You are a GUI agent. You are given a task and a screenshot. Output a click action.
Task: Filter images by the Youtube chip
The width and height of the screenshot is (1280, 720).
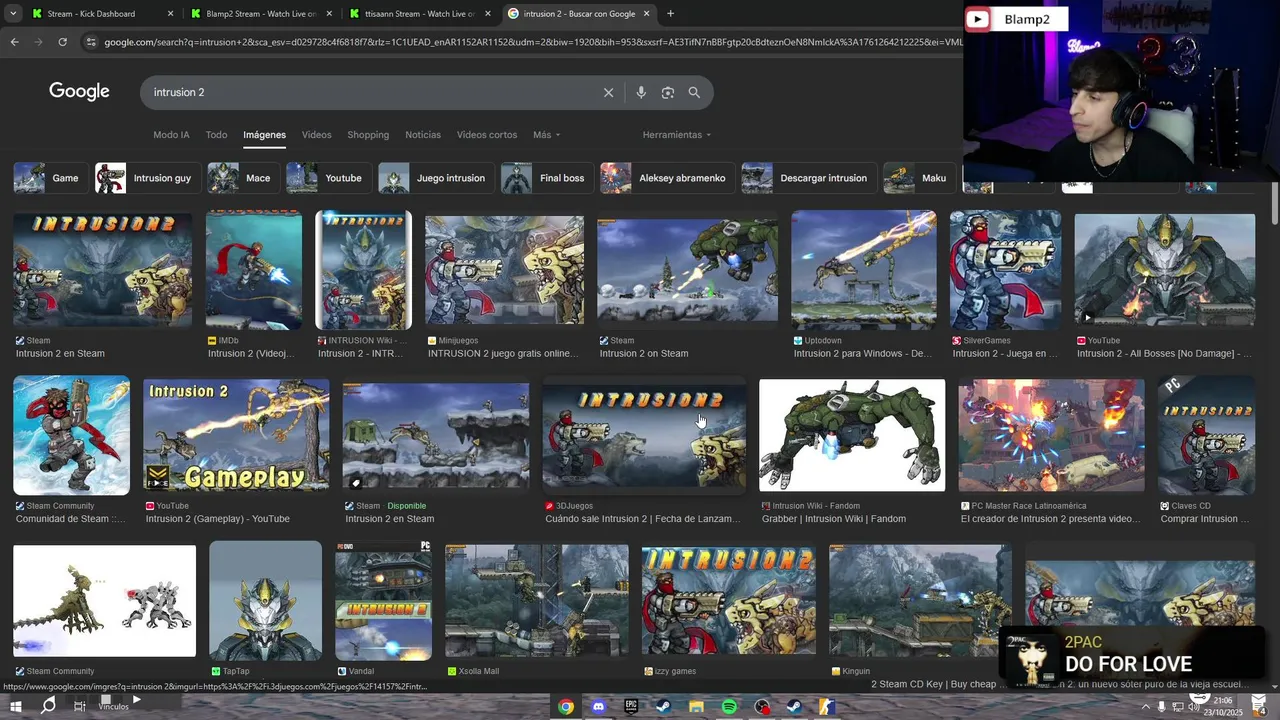(x=328, y=178)
